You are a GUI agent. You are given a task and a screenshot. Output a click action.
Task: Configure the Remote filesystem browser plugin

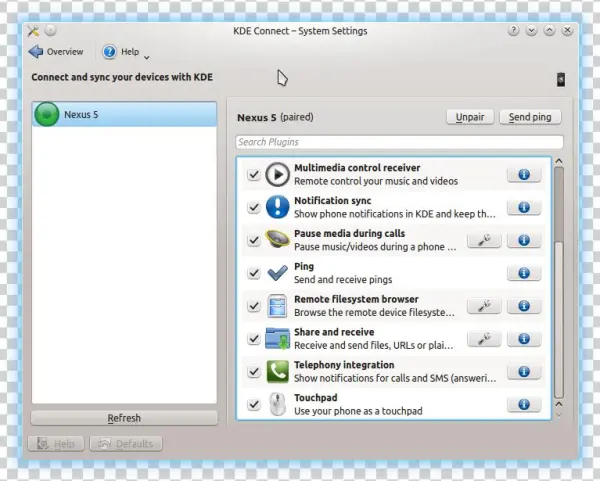[484, 306]
